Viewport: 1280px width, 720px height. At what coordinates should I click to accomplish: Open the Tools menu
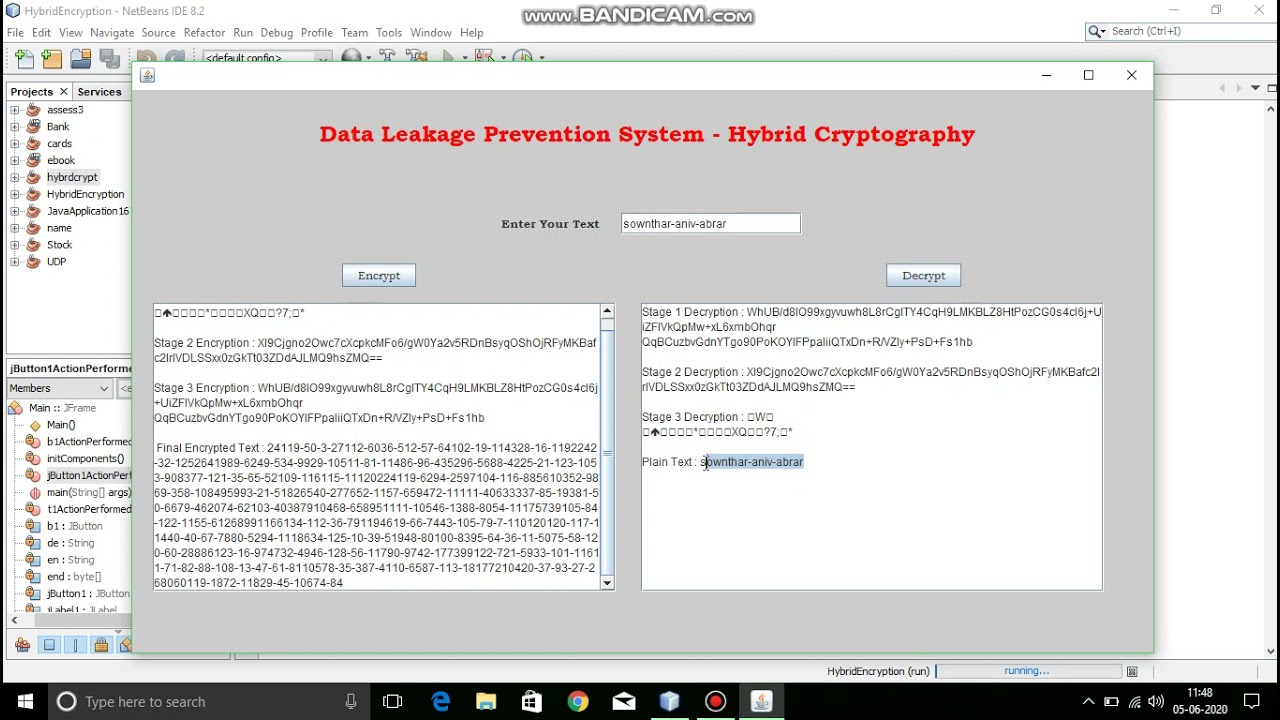(389, 33)
